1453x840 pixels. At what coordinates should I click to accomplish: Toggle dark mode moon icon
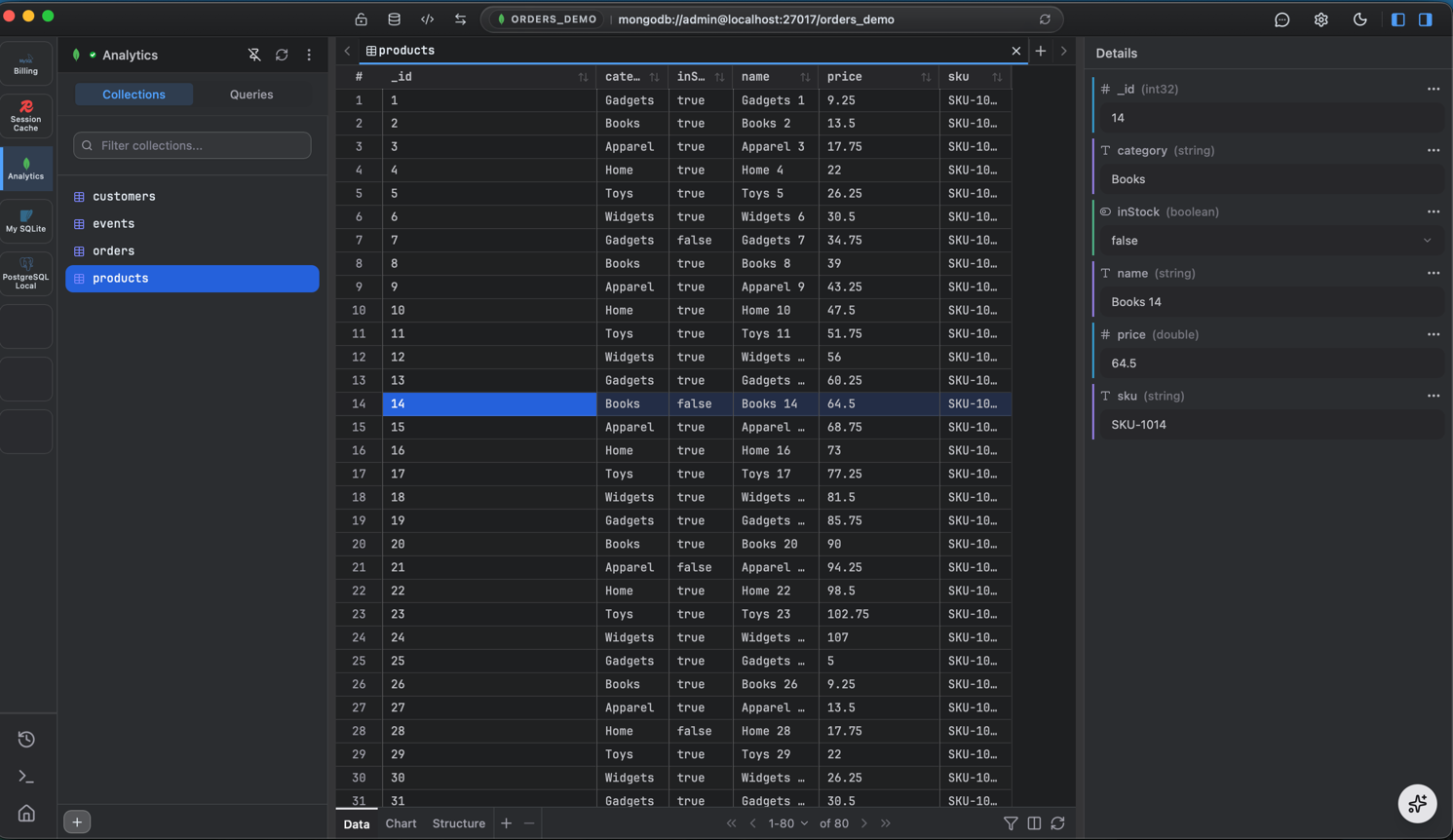1360,19
